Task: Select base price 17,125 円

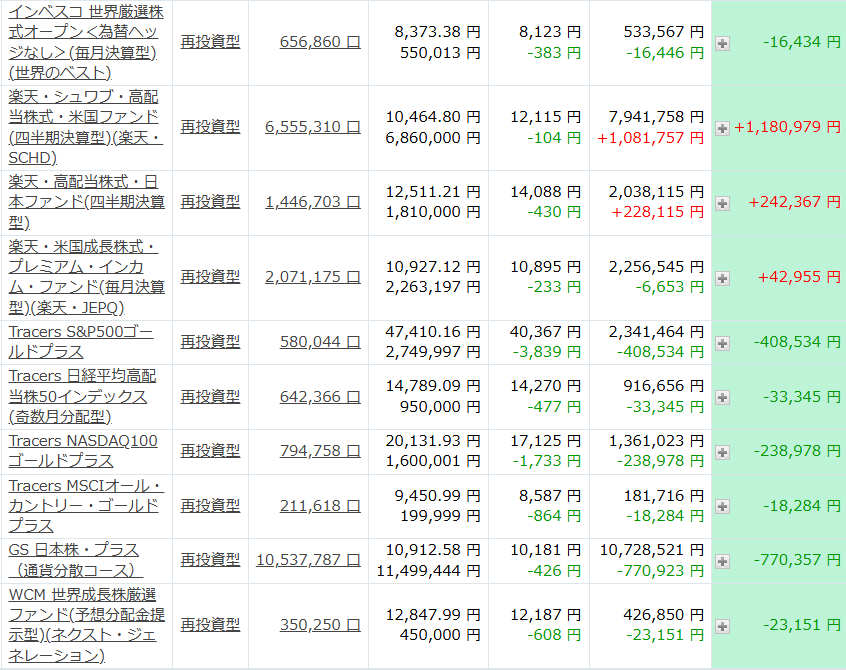Action: [545, 441]
